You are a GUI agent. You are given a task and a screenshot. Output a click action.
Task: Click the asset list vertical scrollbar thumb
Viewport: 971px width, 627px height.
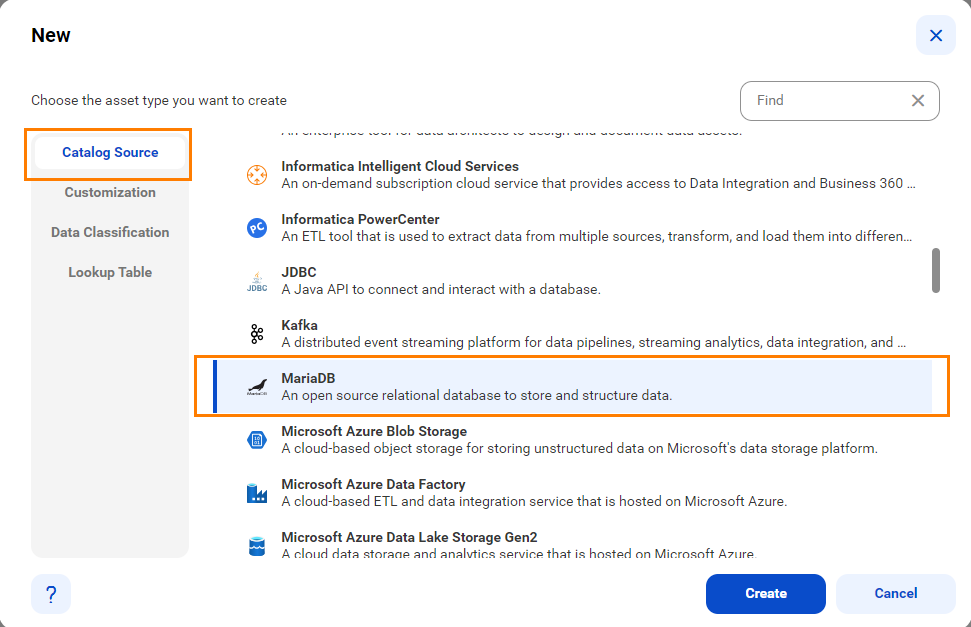[x=936, y=270]
